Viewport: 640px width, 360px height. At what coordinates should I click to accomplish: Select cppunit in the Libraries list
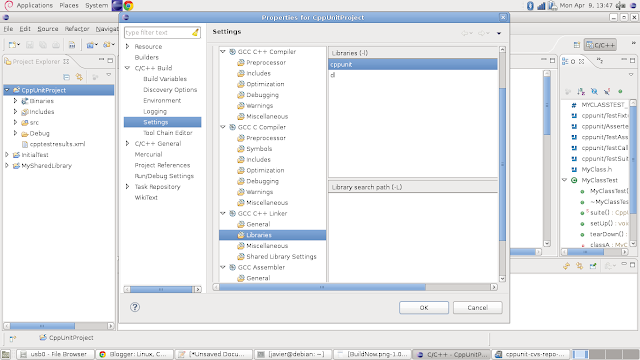point(413,64)
